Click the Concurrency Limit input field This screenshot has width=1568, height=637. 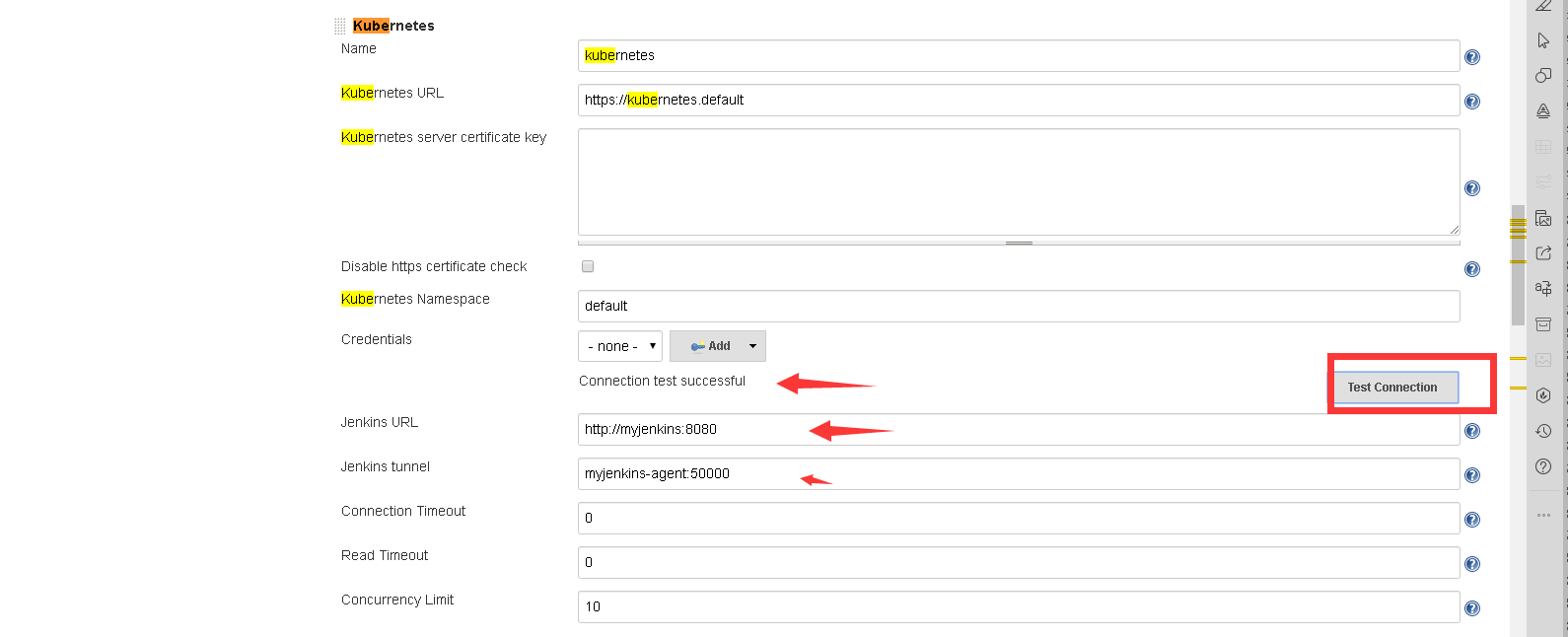pyautogui.click(x=1019, y=606)
